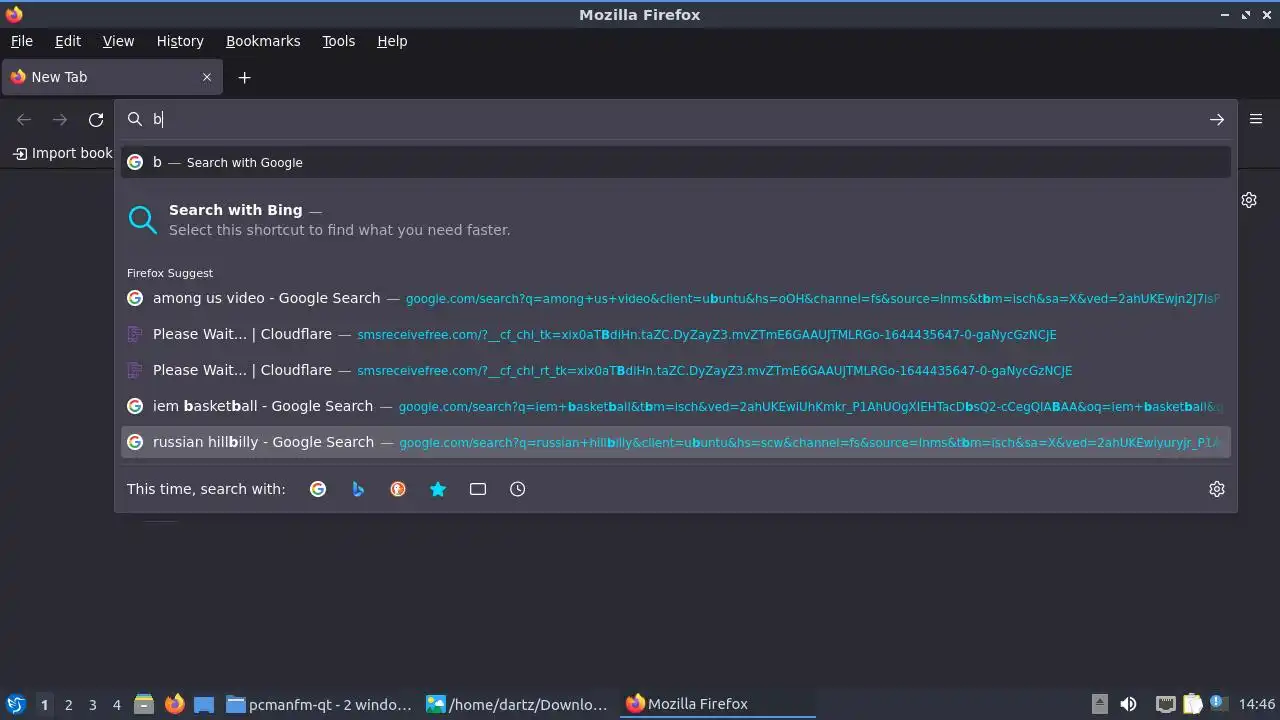This screenshot has width=1280, height=720.
Task: Click network status tray icon
Action: [1165, 704]
